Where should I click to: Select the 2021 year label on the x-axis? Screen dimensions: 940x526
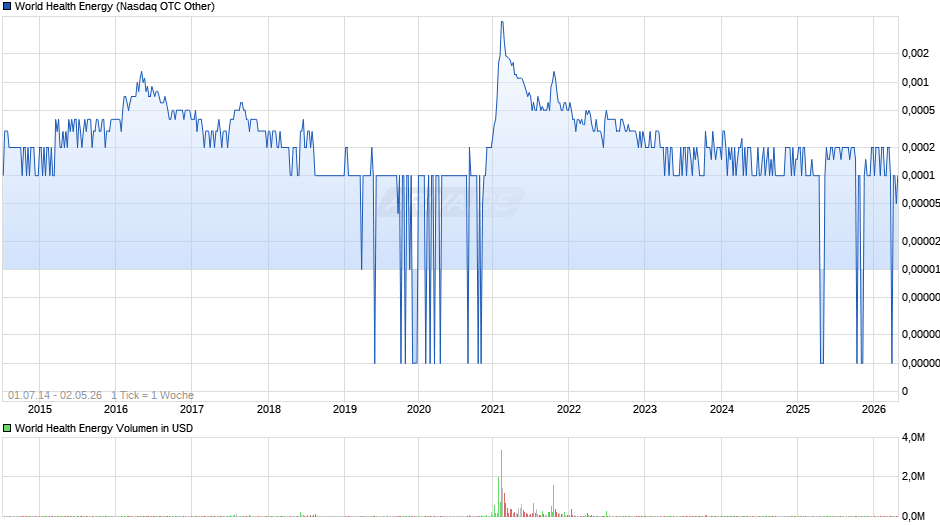coord(493,409)
